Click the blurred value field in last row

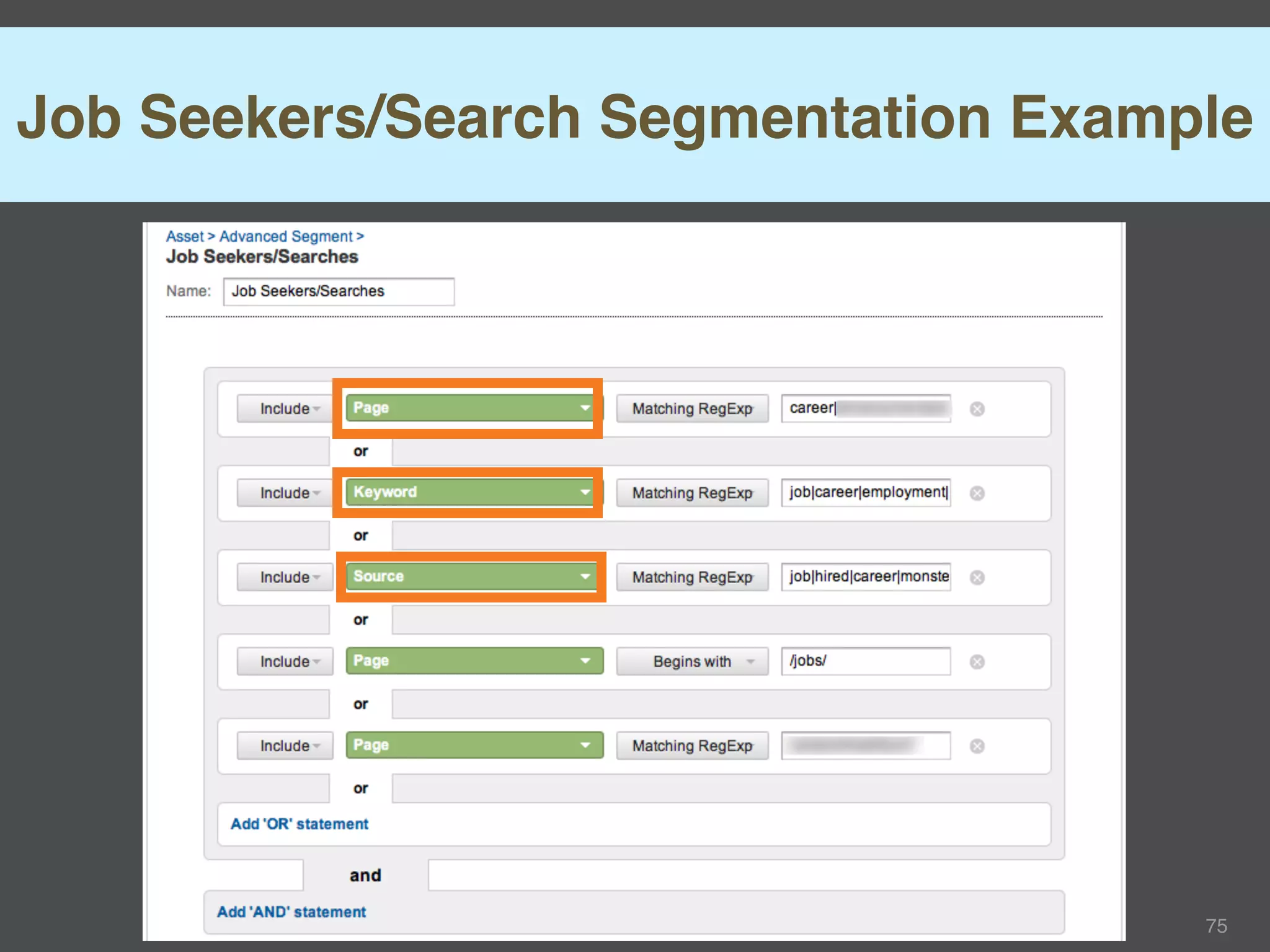(x=866, y=746)
